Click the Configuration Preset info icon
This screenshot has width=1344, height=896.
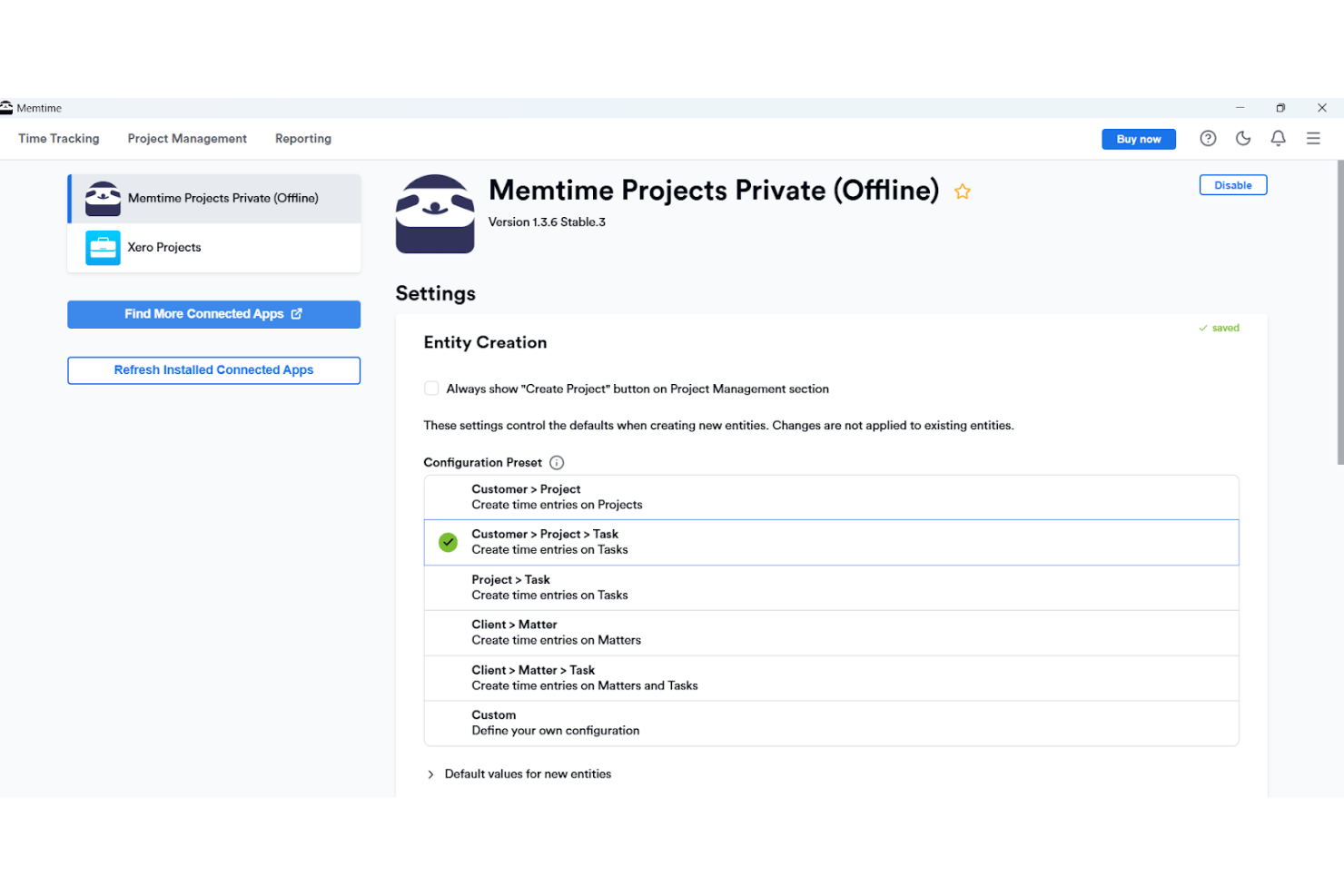(557, 462)
